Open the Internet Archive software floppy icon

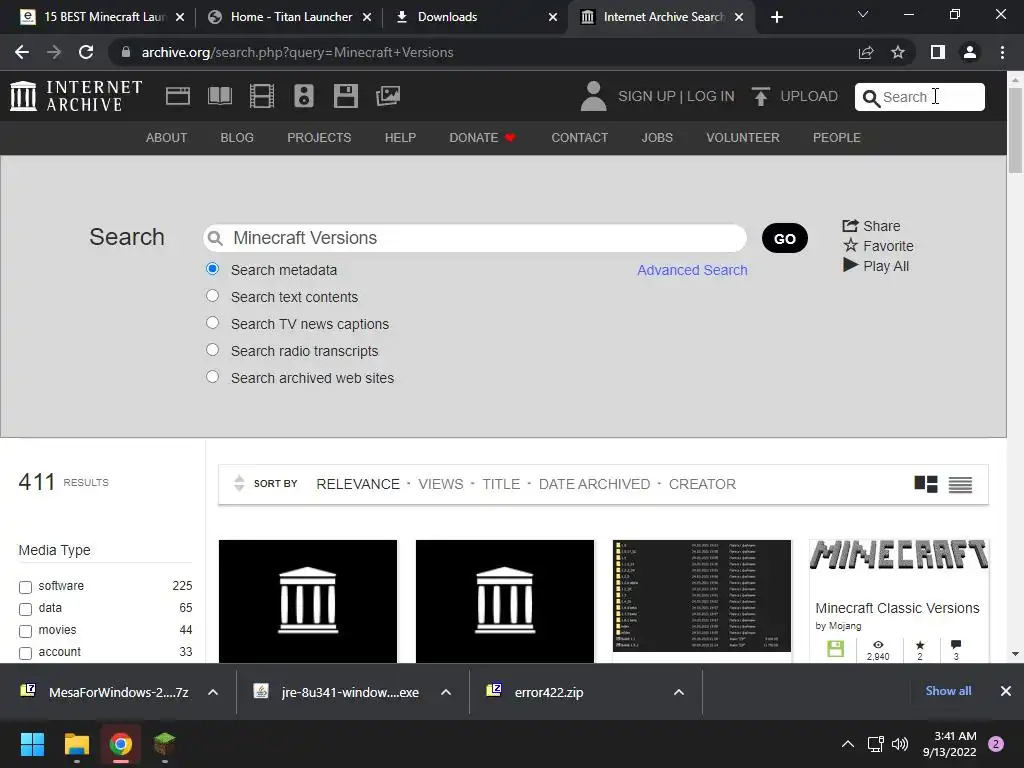pos(345,96)
